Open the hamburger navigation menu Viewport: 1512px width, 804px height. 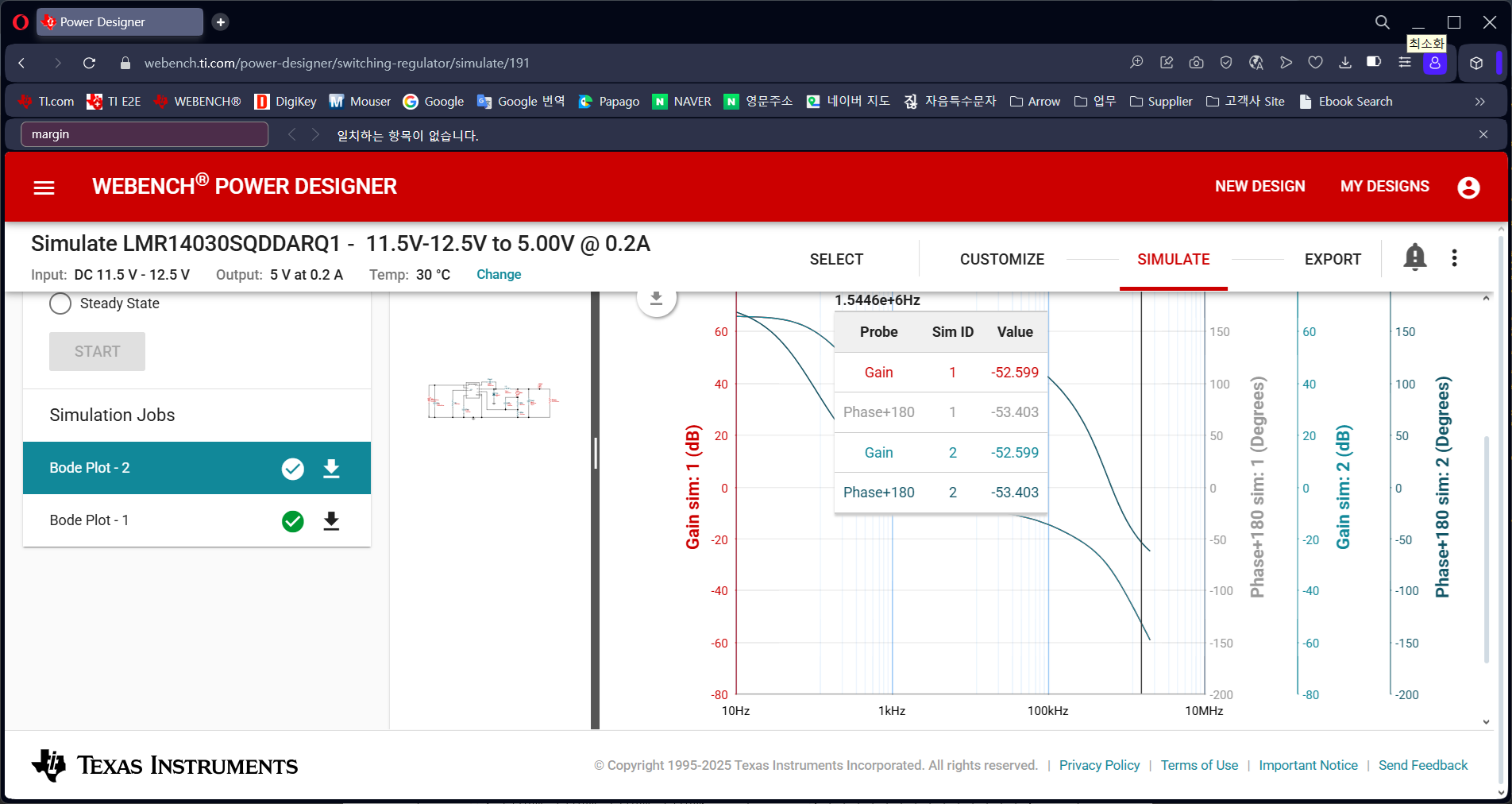(44, 187)
